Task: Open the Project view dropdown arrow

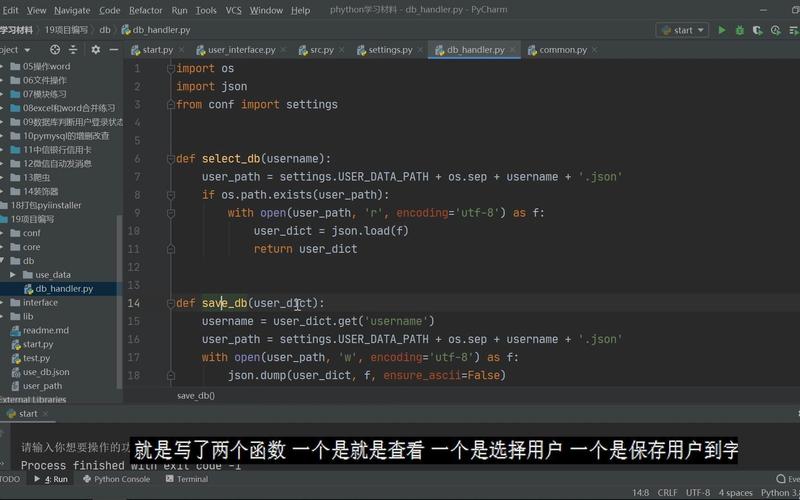Action: (27, 50)
